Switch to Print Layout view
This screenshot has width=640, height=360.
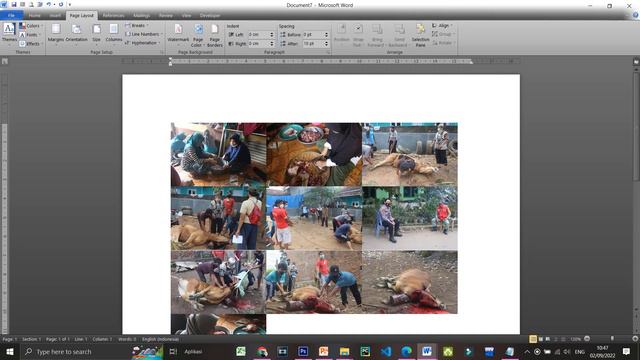[533, 339]
